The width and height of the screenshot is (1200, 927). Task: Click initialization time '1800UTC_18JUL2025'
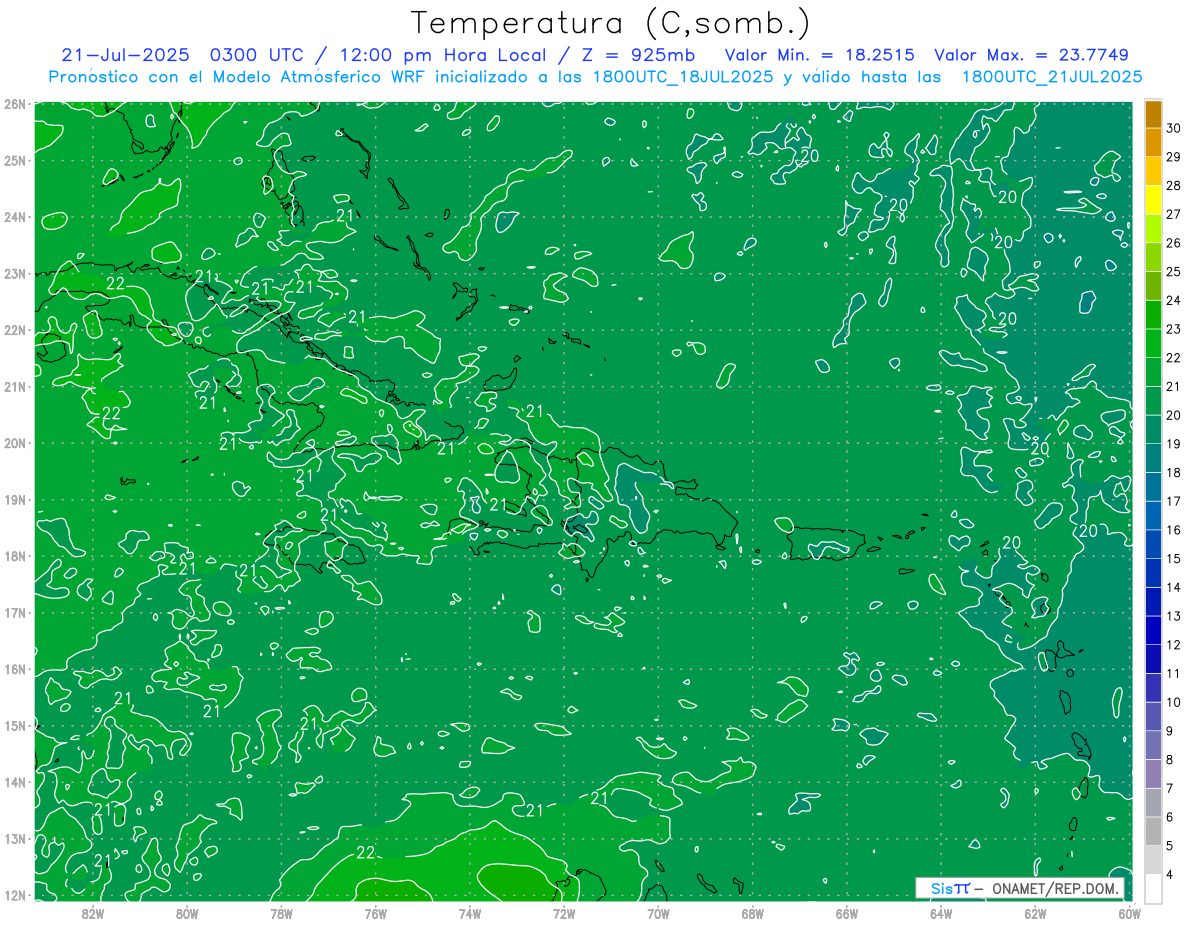pyautogui.click(x=682, y=77)
